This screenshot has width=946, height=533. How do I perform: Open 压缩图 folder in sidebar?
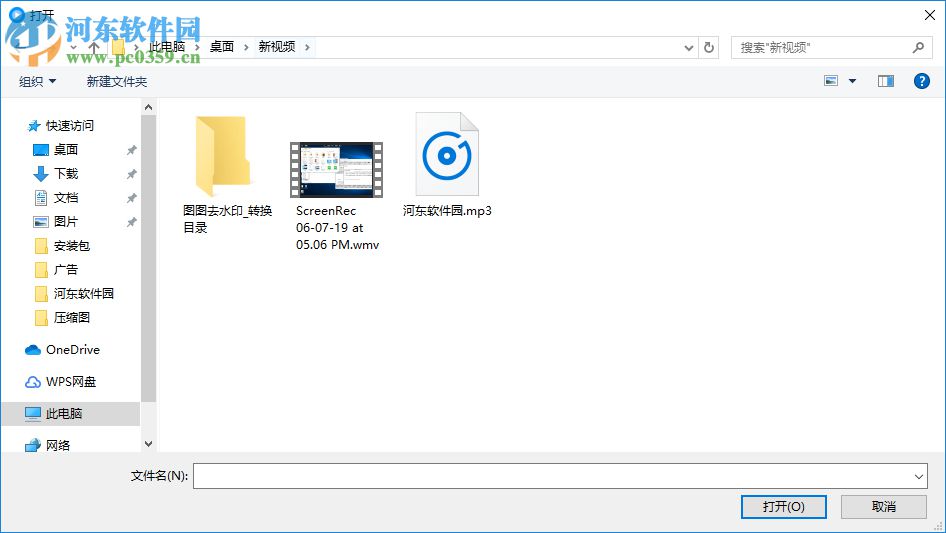(71, 318)
